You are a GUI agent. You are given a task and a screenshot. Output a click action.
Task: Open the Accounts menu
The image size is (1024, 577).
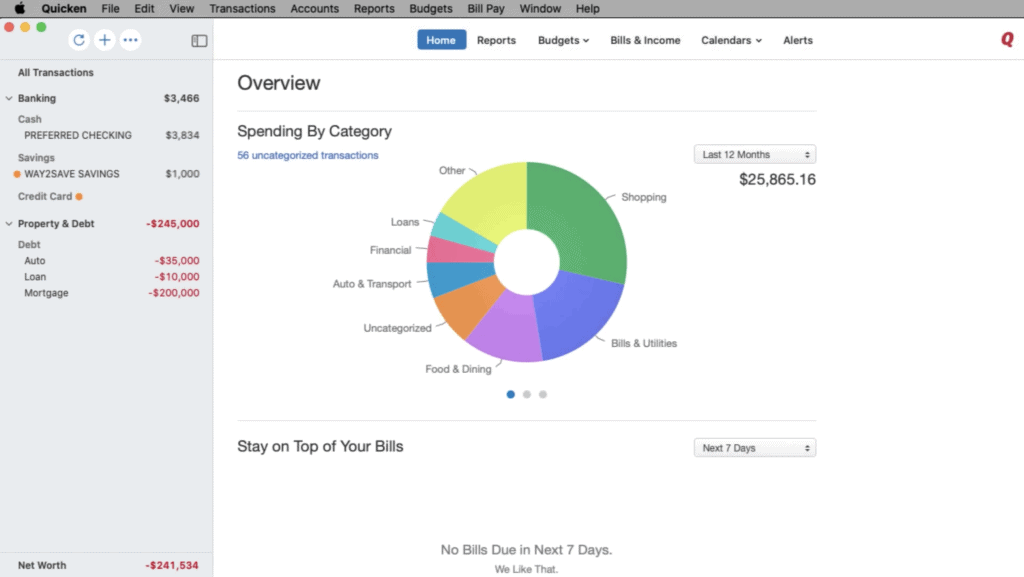tap(315, 8)
